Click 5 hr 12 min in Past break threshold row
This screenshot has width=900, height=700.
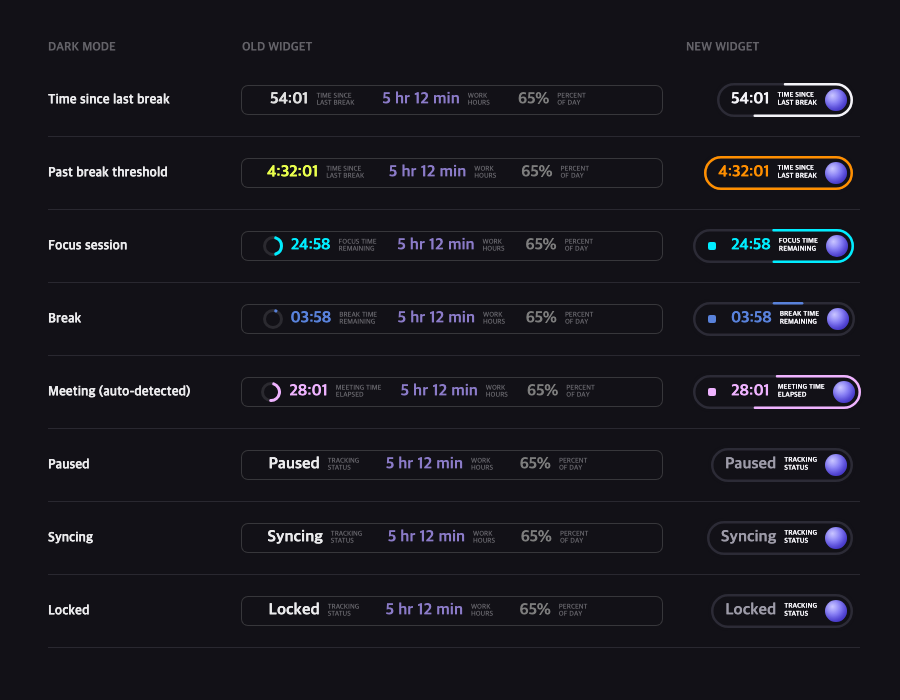[427, 172]
